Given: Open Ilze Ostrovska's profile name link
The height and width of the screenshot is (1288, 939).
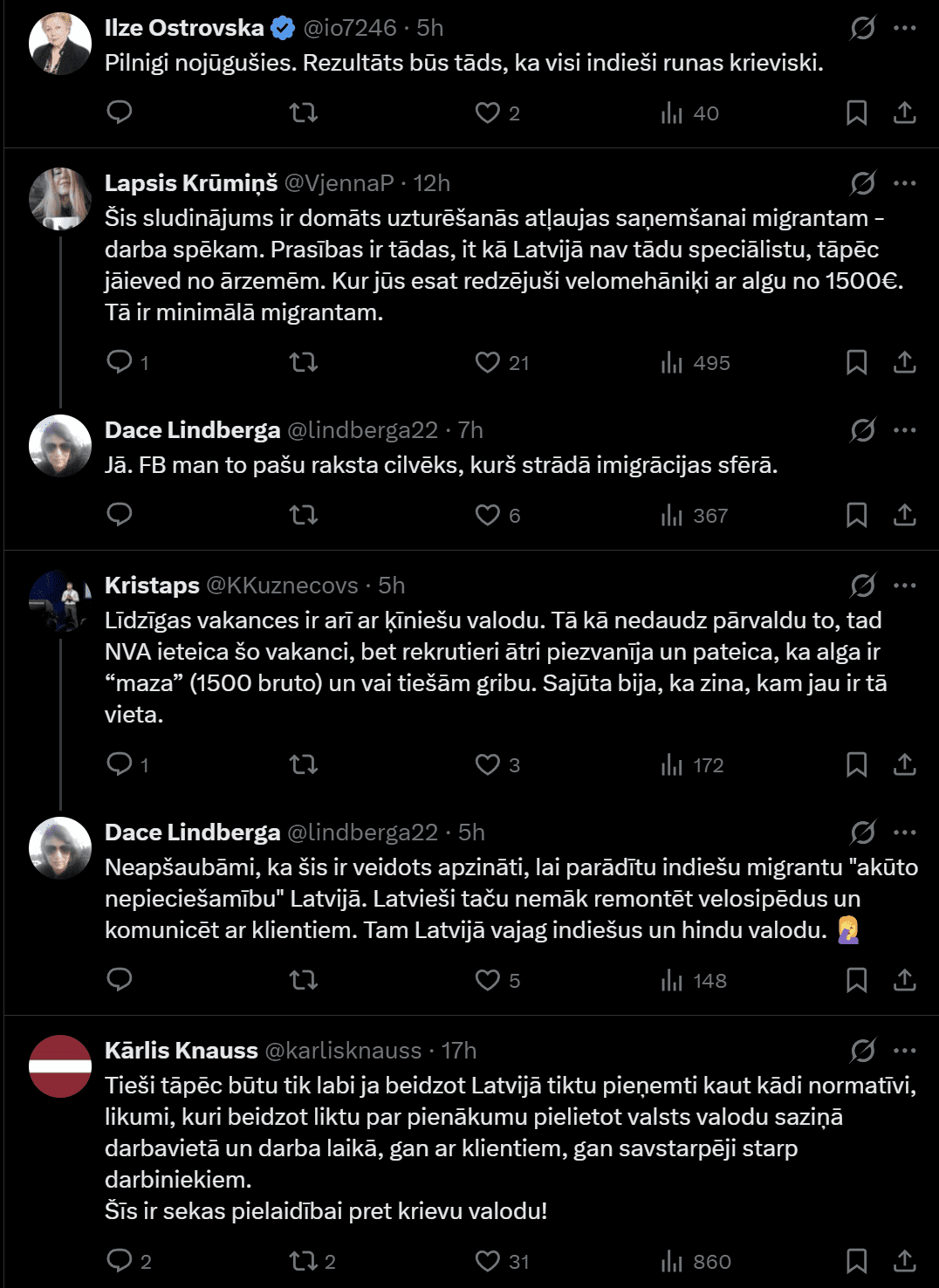Looking at the screenshot, I should point(184,28).
